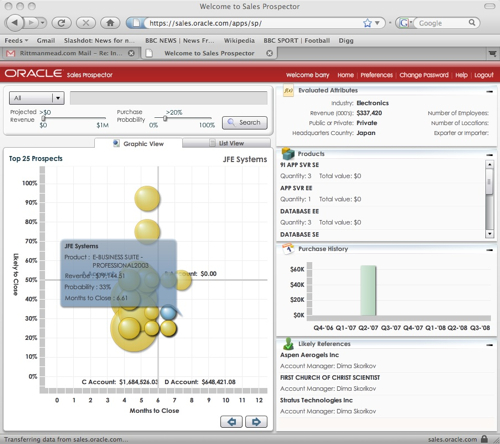Close the Welcome to Sales Prospector tab
Viewport: 500px width, 444px height.
[x=270, y=53]
